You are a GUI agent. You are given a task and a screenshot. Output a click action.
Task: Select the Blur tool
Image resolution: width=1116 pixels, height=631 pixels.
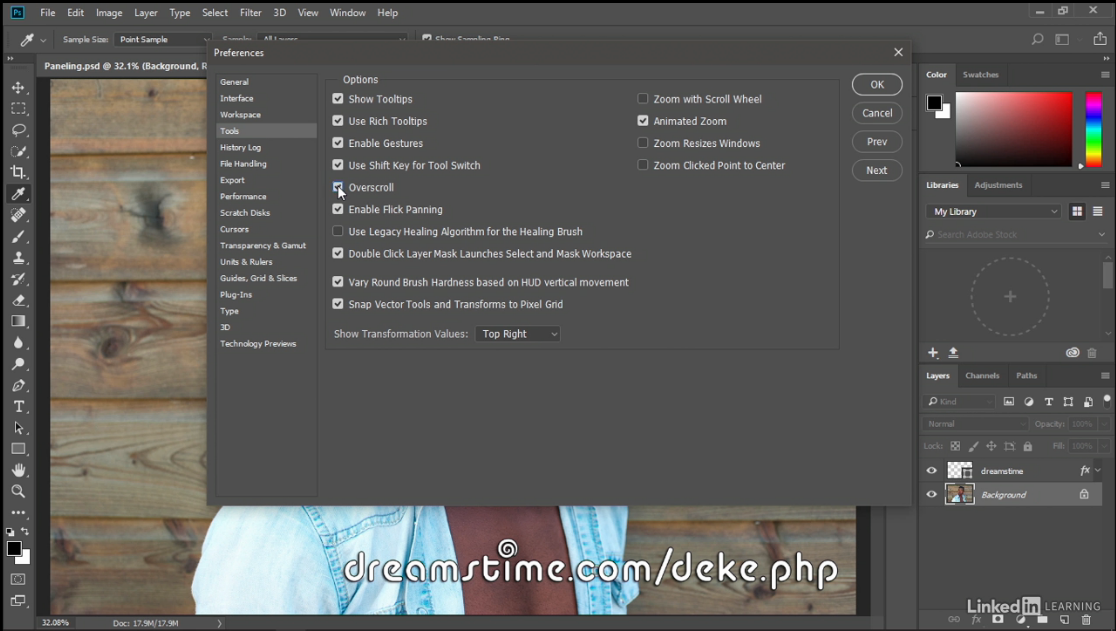[19, 343]
